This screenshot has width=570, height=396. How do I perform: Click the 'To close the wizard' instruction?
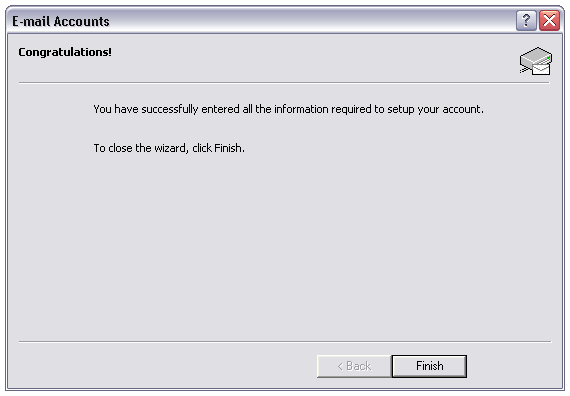(x=169, y=148)
